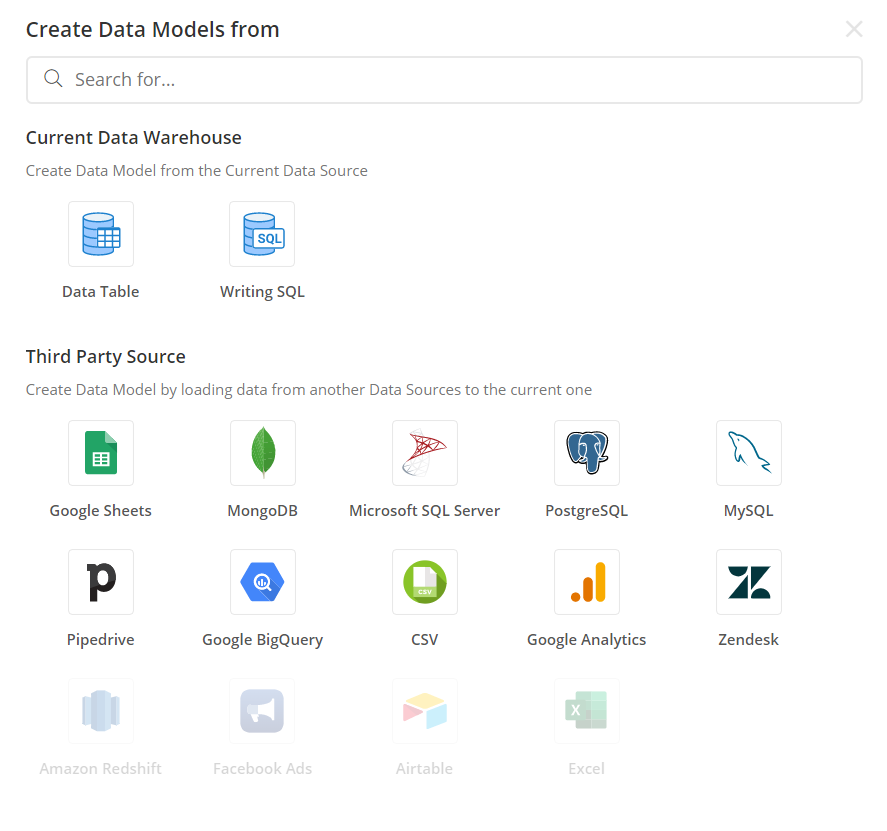The height and width of the screenshot is (831, 887).
Task: Click 'Create Data Model by loading data' description
Action: click(309, 390)
